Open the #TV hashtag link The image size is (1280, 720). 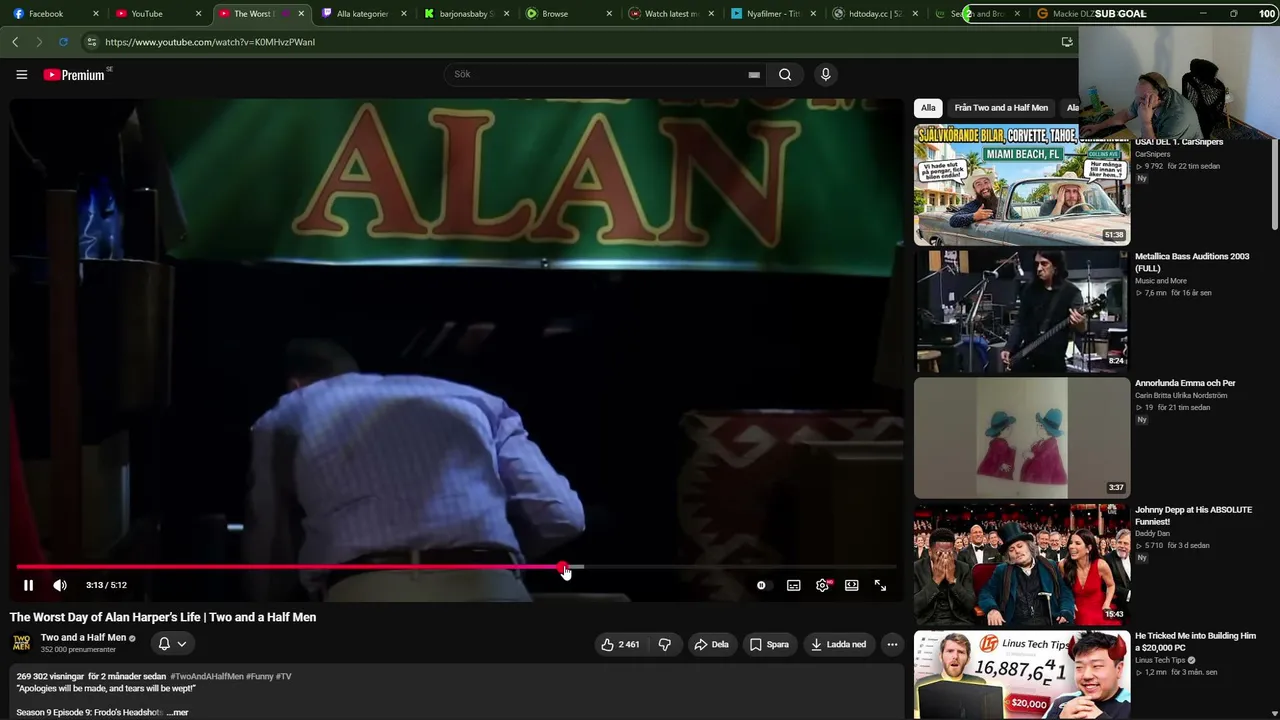tap(284, 676)
